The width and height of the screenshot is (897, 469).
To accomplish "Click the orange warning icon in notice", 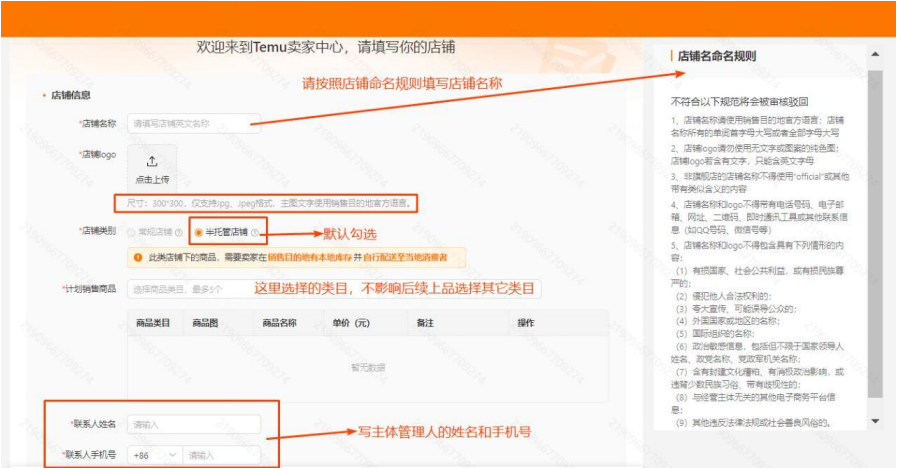I will (138, 258).
